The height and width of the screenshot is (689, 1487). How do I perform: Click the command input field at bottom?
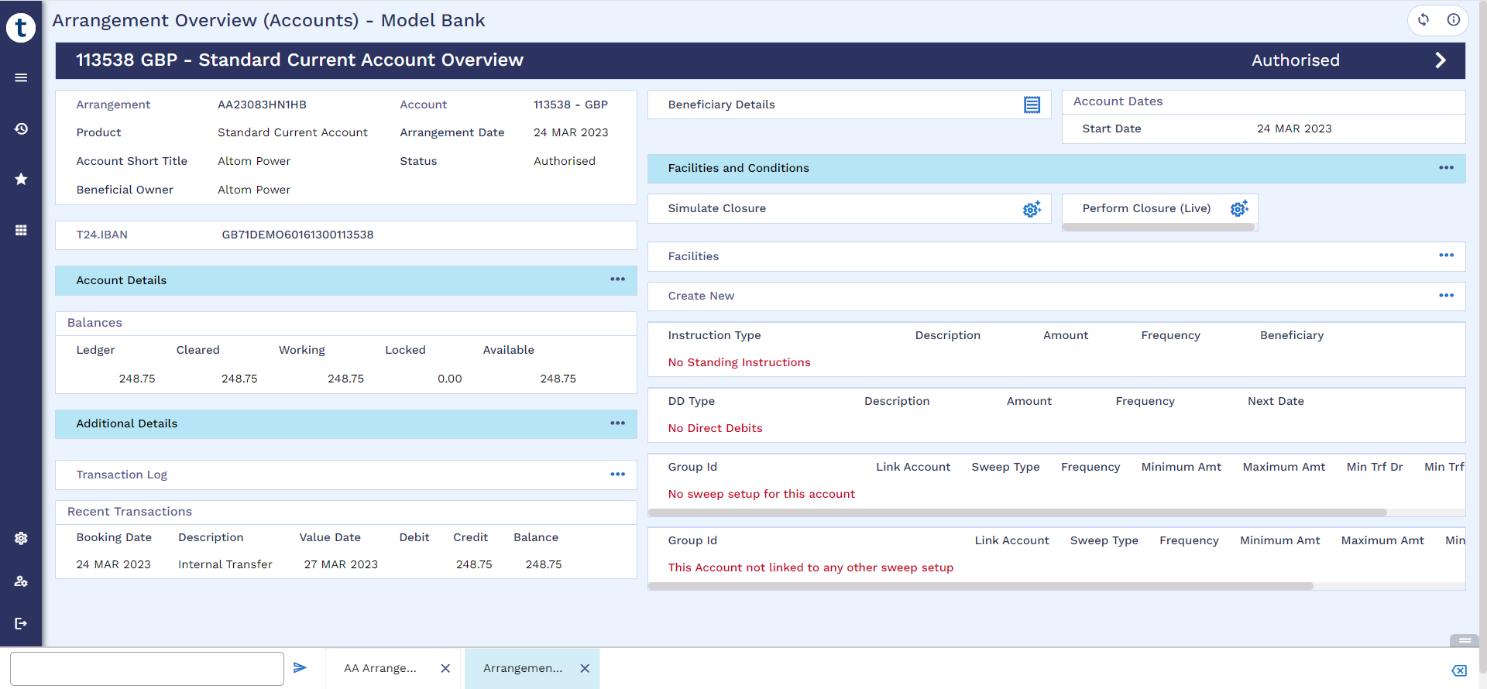(x=147, y=668)
